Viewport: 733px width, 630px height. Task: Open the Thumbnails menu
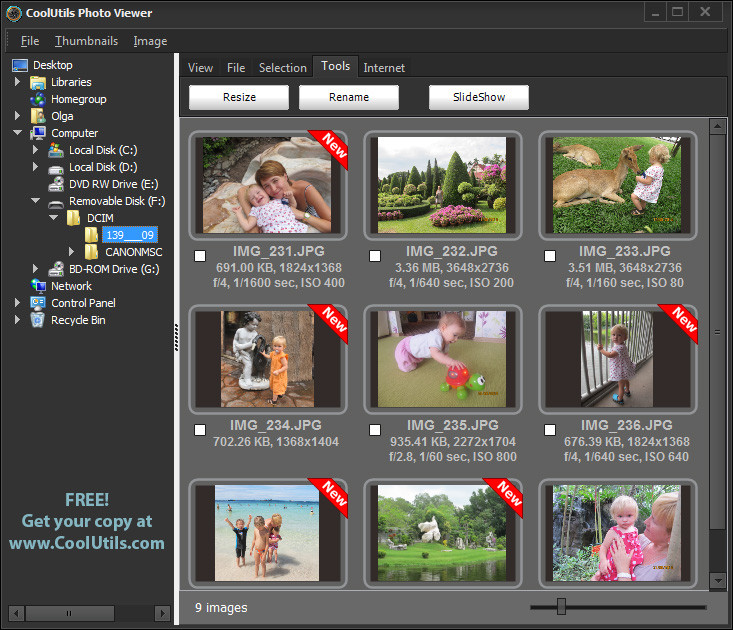86,41
